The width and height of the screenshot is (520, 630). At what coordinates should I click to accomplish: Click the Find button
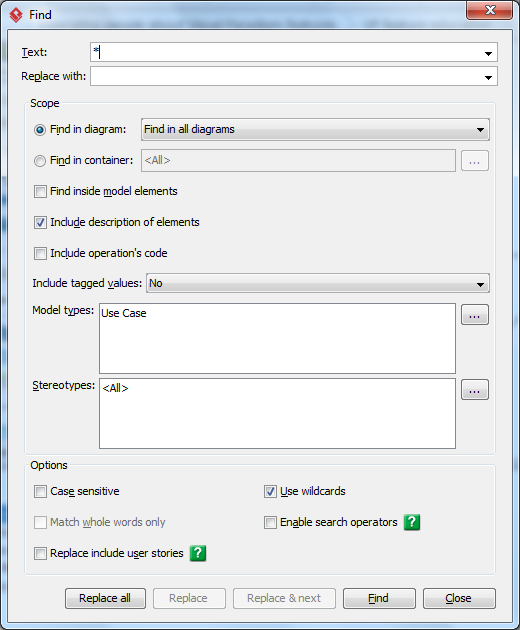point(379,598)
